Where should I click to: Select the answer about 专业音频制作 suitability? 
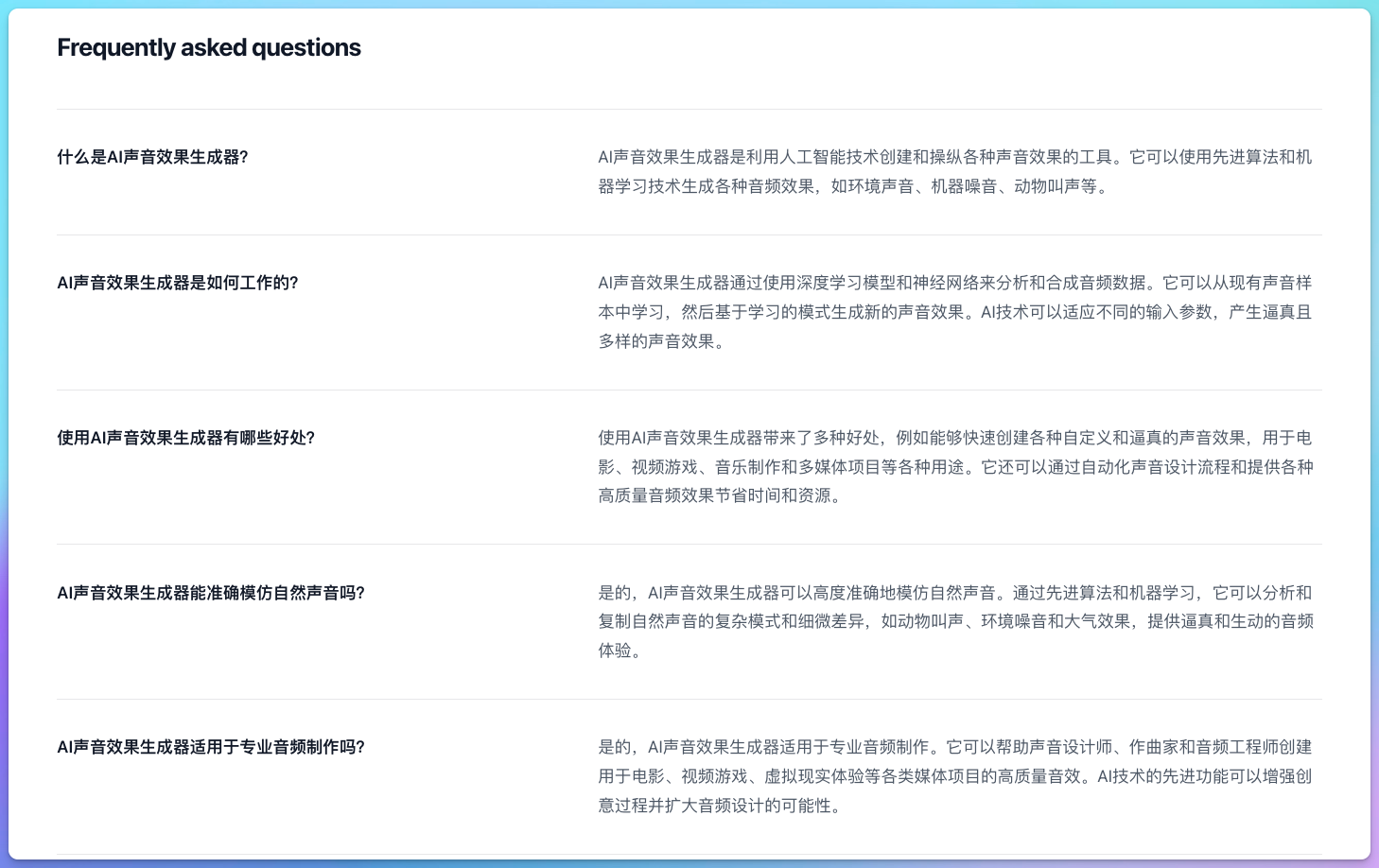pyautogui.click(x=953, y=776)
